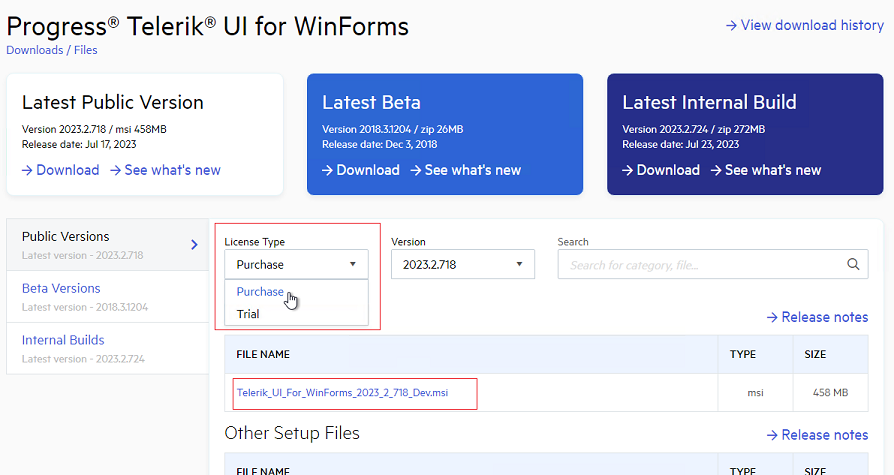Viewport: 894px width, 475px height.
Task: Click the Latest version - 2018.3.1204 text
Action: coord(85,307)
